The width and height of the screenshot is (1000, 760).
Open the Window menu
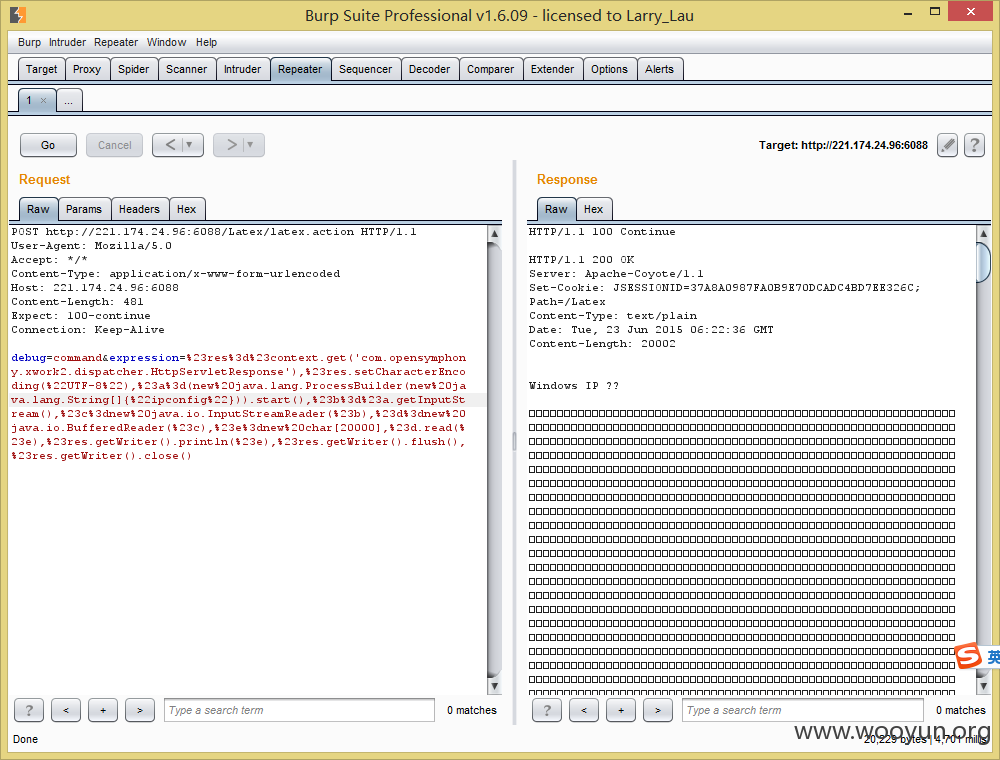pyautogui.click(x=166, y=42)
